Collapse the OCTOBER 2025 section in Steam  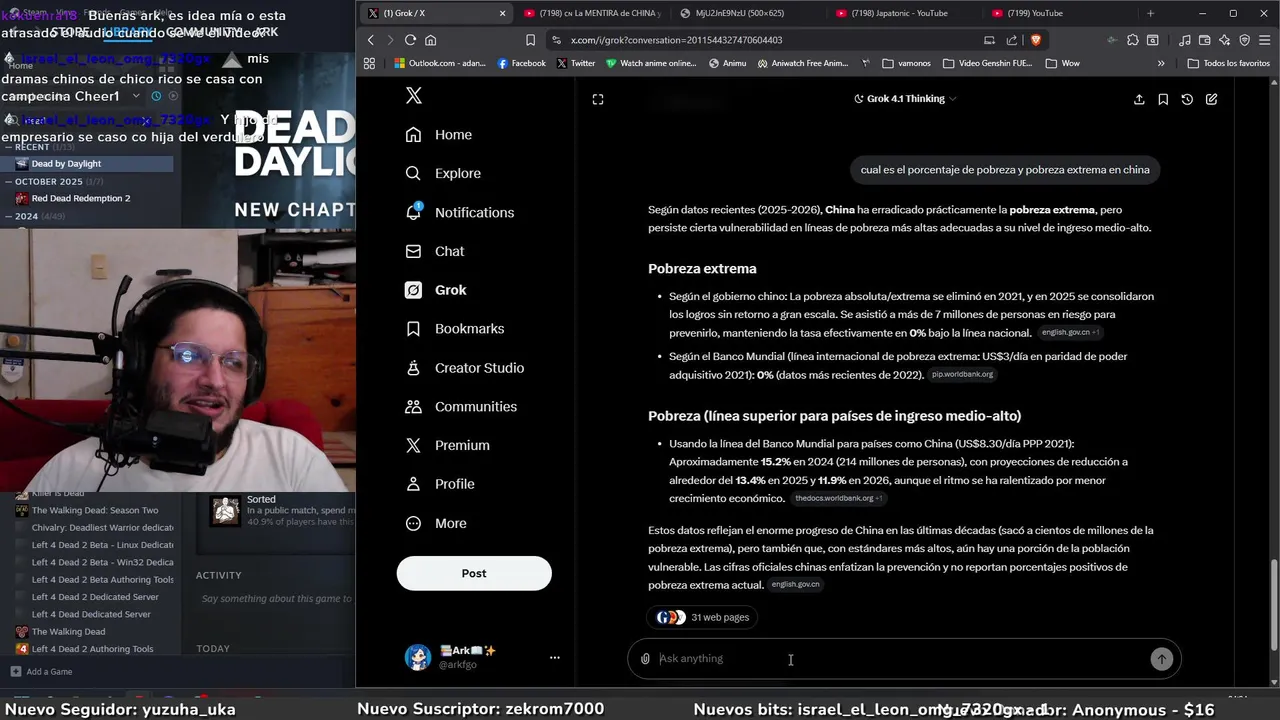pyautogui.click(x=9, y=182)
